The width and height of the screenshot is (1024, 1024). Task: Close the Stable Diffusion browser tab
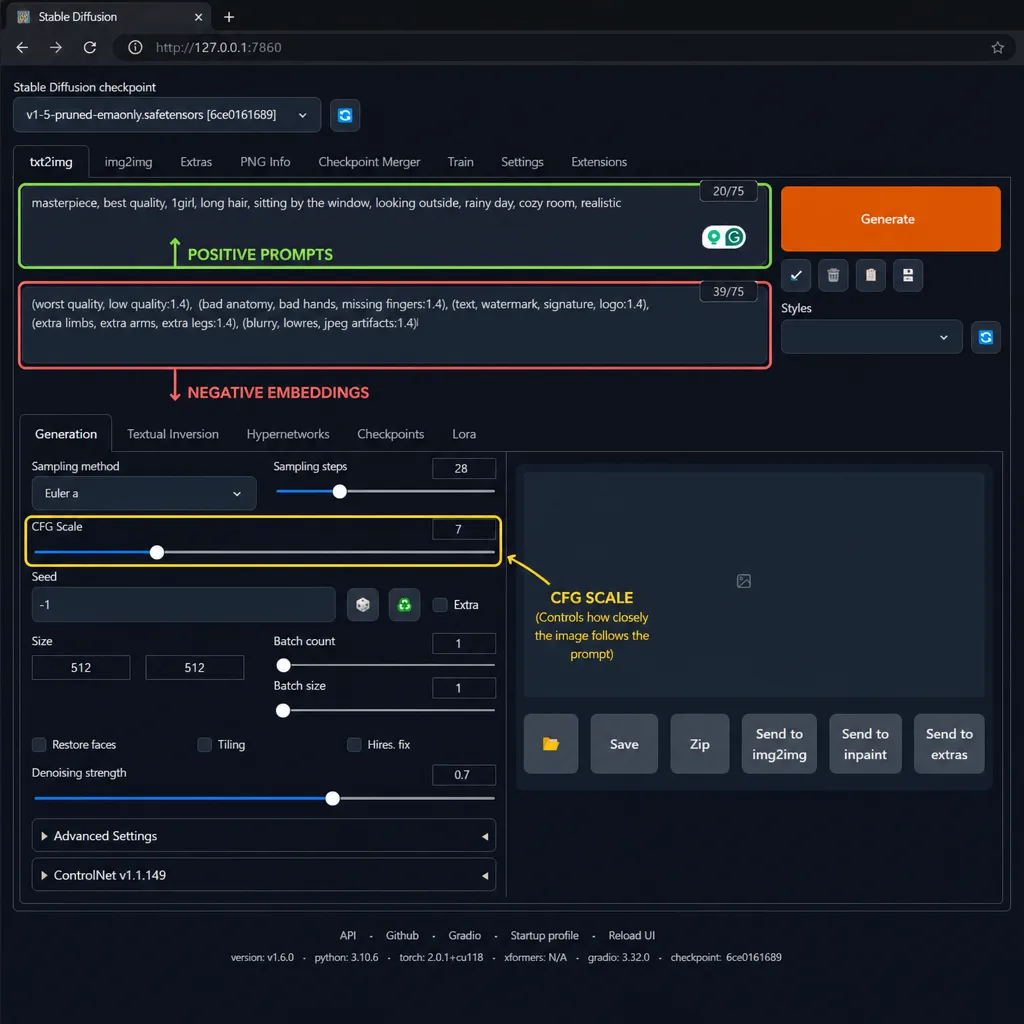(x=198, y=17)
